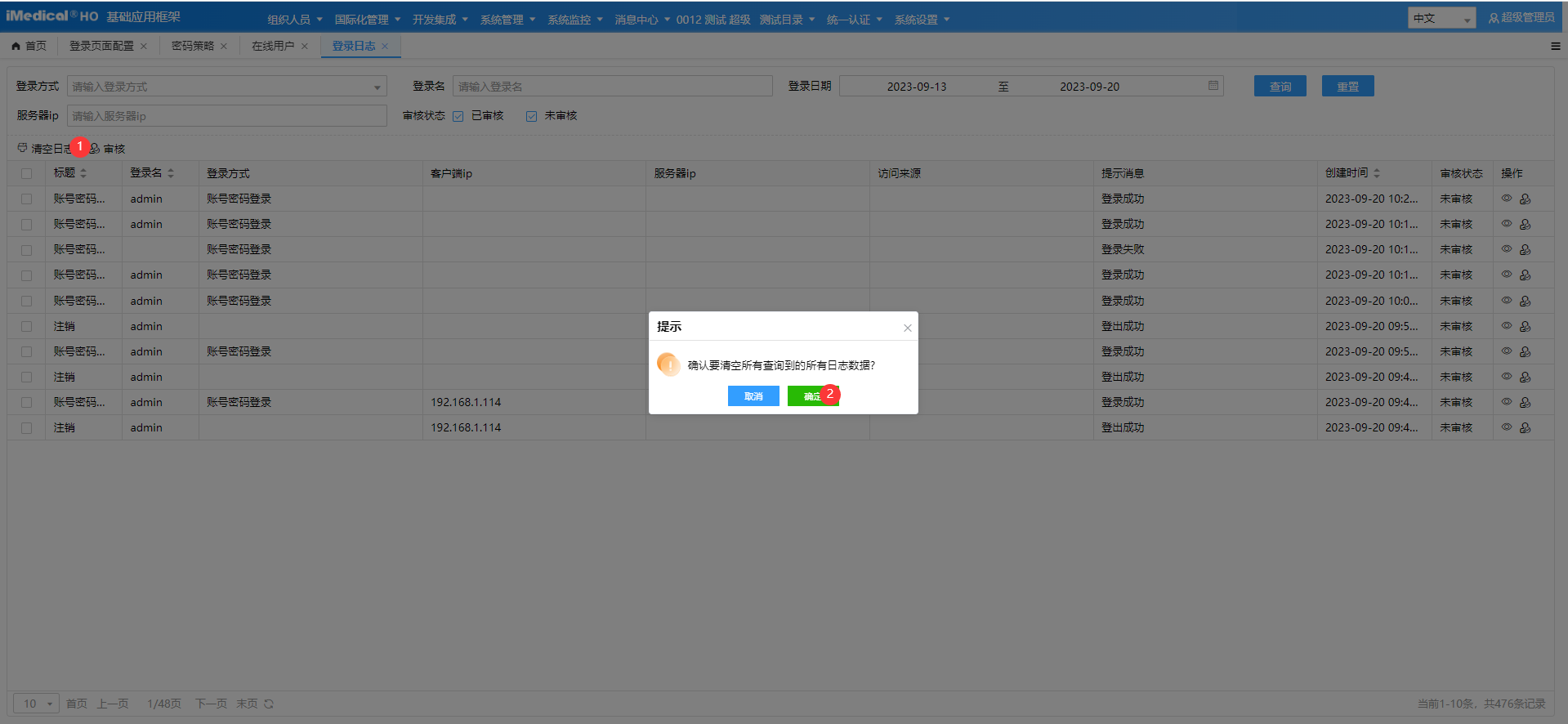Toggle the 已审核 checkbox
Viewport: 1568px width, 724px height.
pyautogui.click(x=458, y=116)
